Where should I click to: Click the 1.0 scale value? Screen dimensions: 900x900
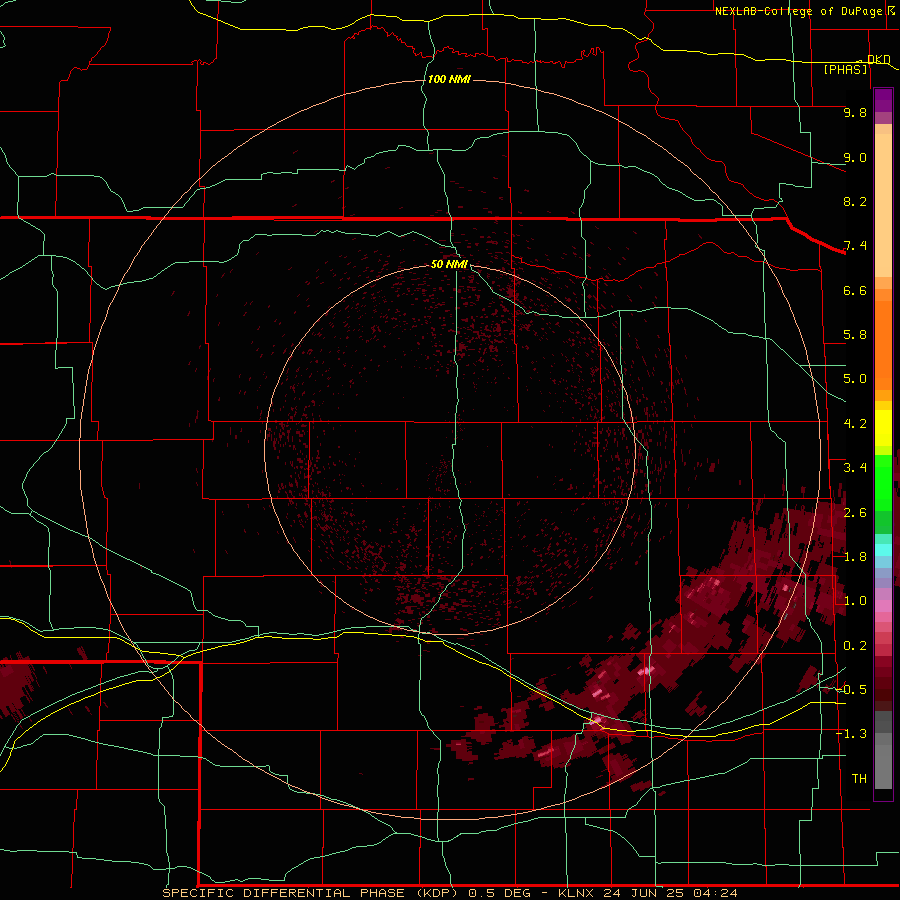[x=855, y=601]
